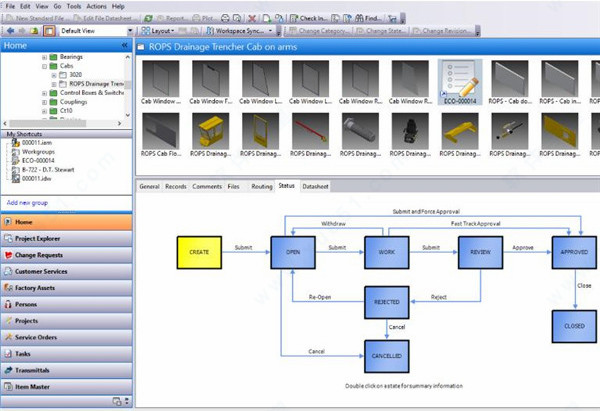
Task: Expand the Control Boxes & Switches node
Action: click(44, 93)
